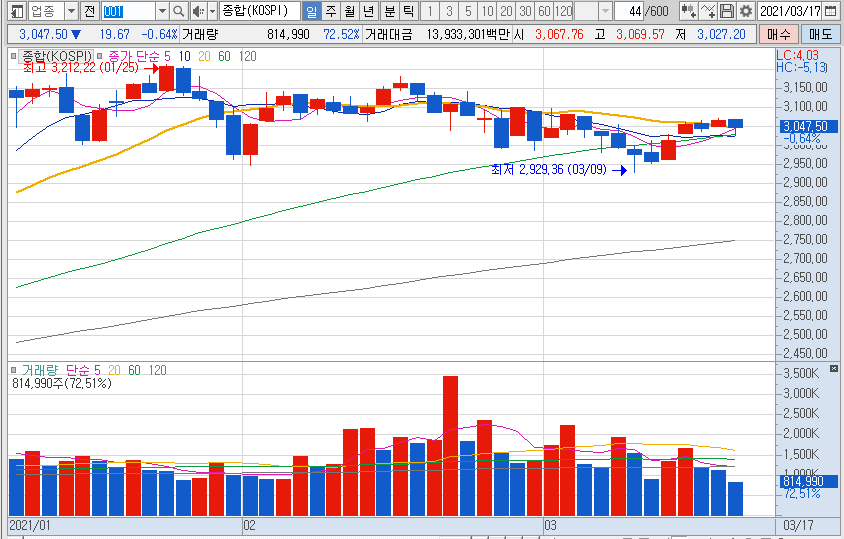Click the square before 거래량 legend

click(x=13, y=370)
